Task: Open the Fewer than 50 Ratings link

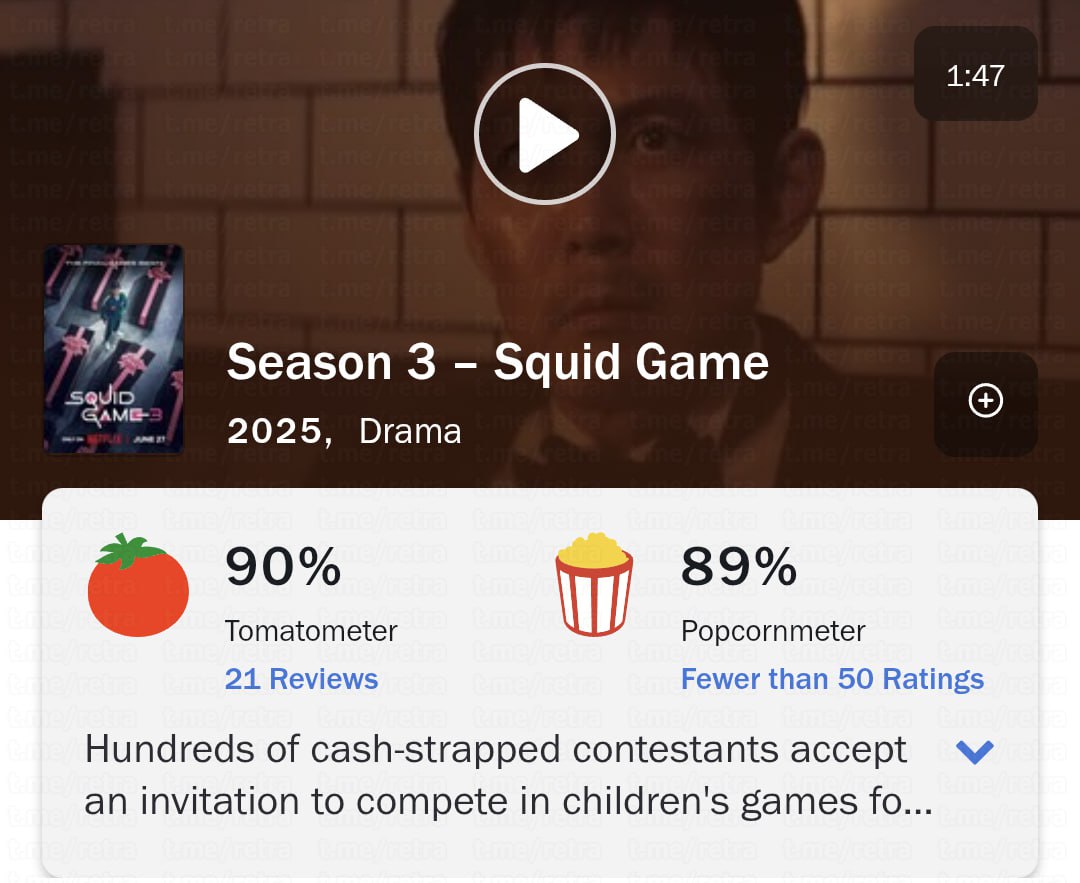Action: [x=832, y=679]
